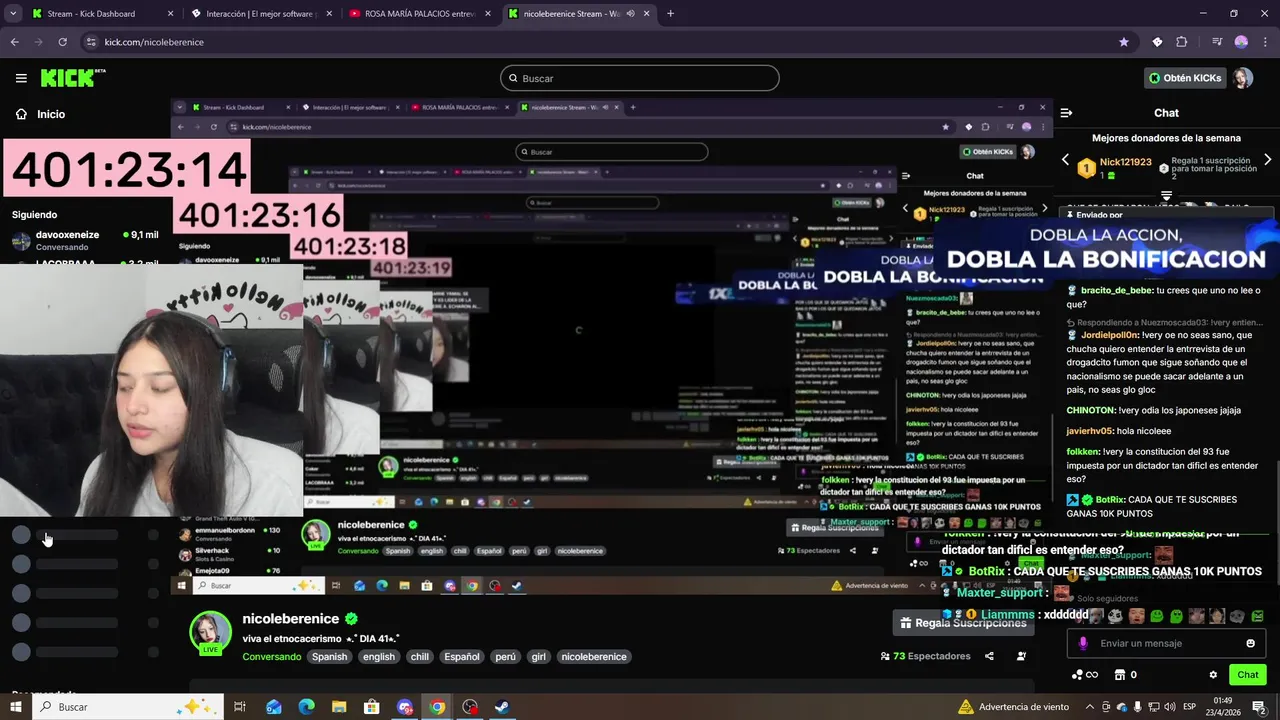The image size is (1280, 720).
Task: Open the media controls toolbar icon
Action: click(1217, 42)
